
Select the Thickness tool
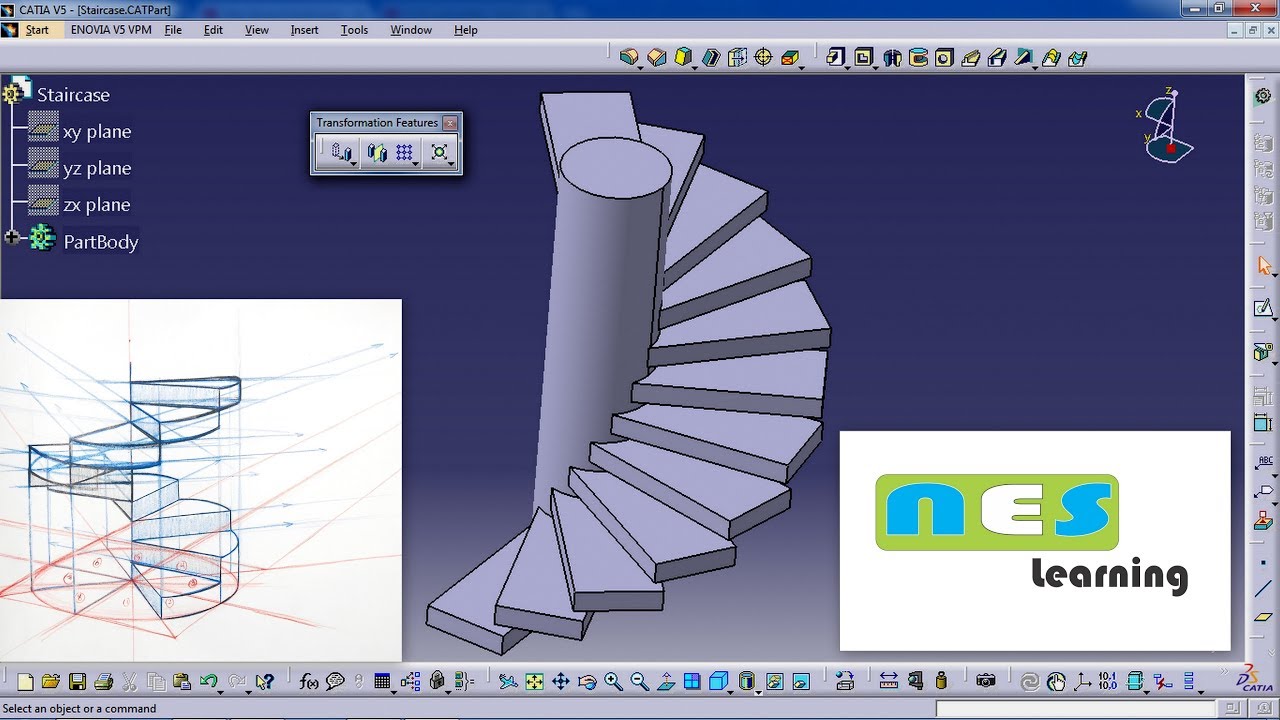coord(737,58)
